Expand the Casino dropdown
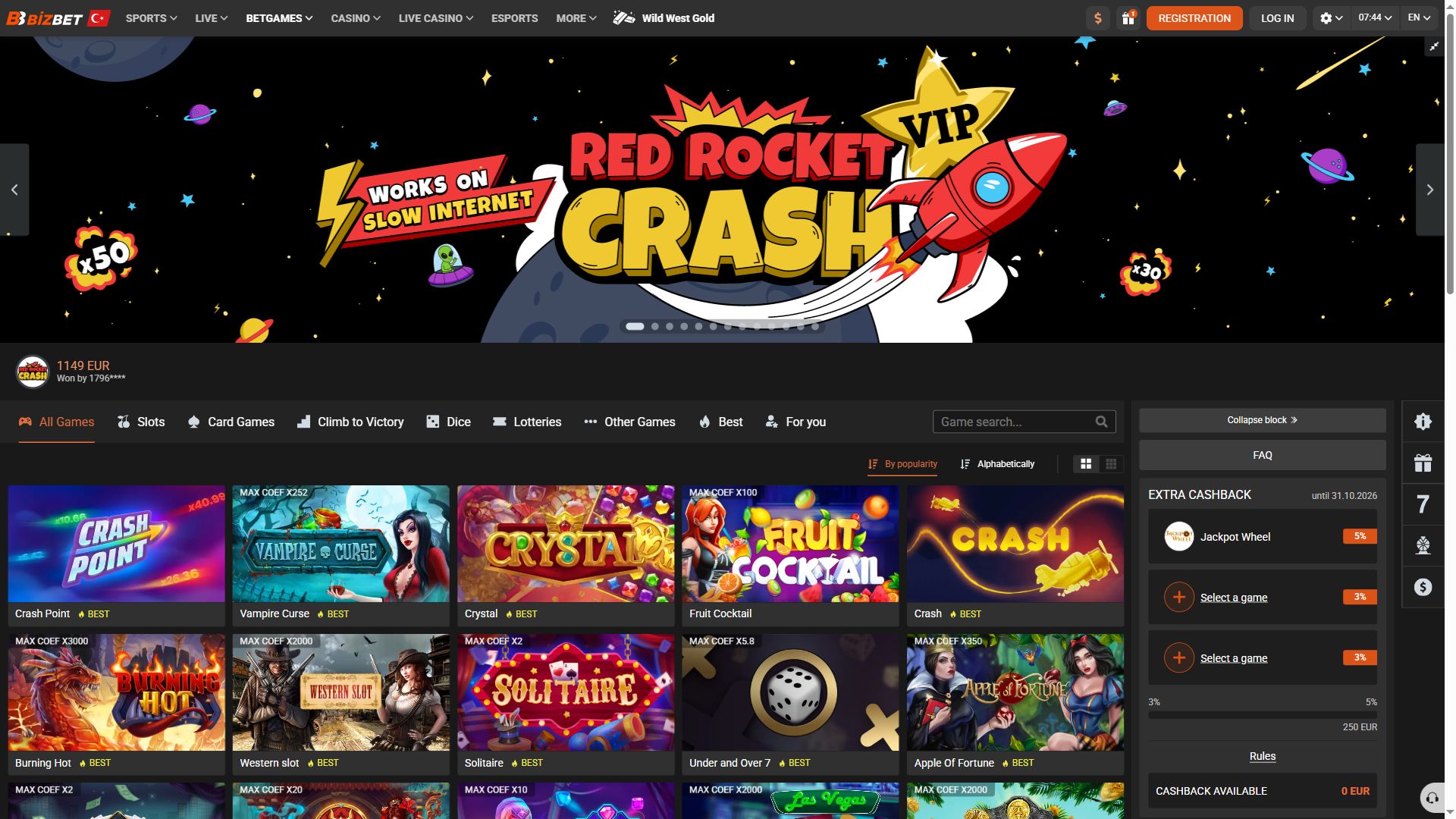Screen dimensions: 1456x819 coord(356,18)
